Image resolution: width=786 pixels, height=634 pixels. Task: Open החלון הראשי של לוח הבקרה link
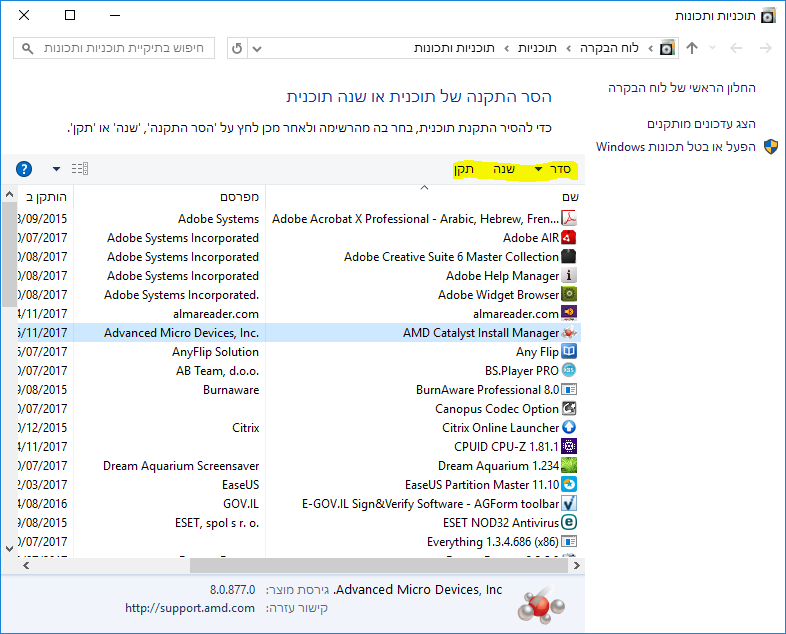682,88
